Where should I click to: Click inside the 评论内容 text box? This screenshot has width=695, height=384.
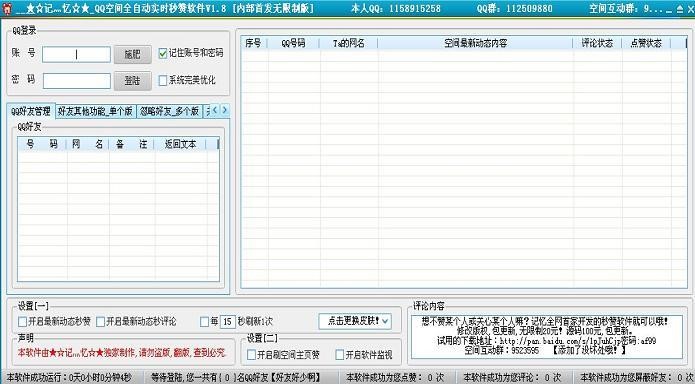coord(547,337)
